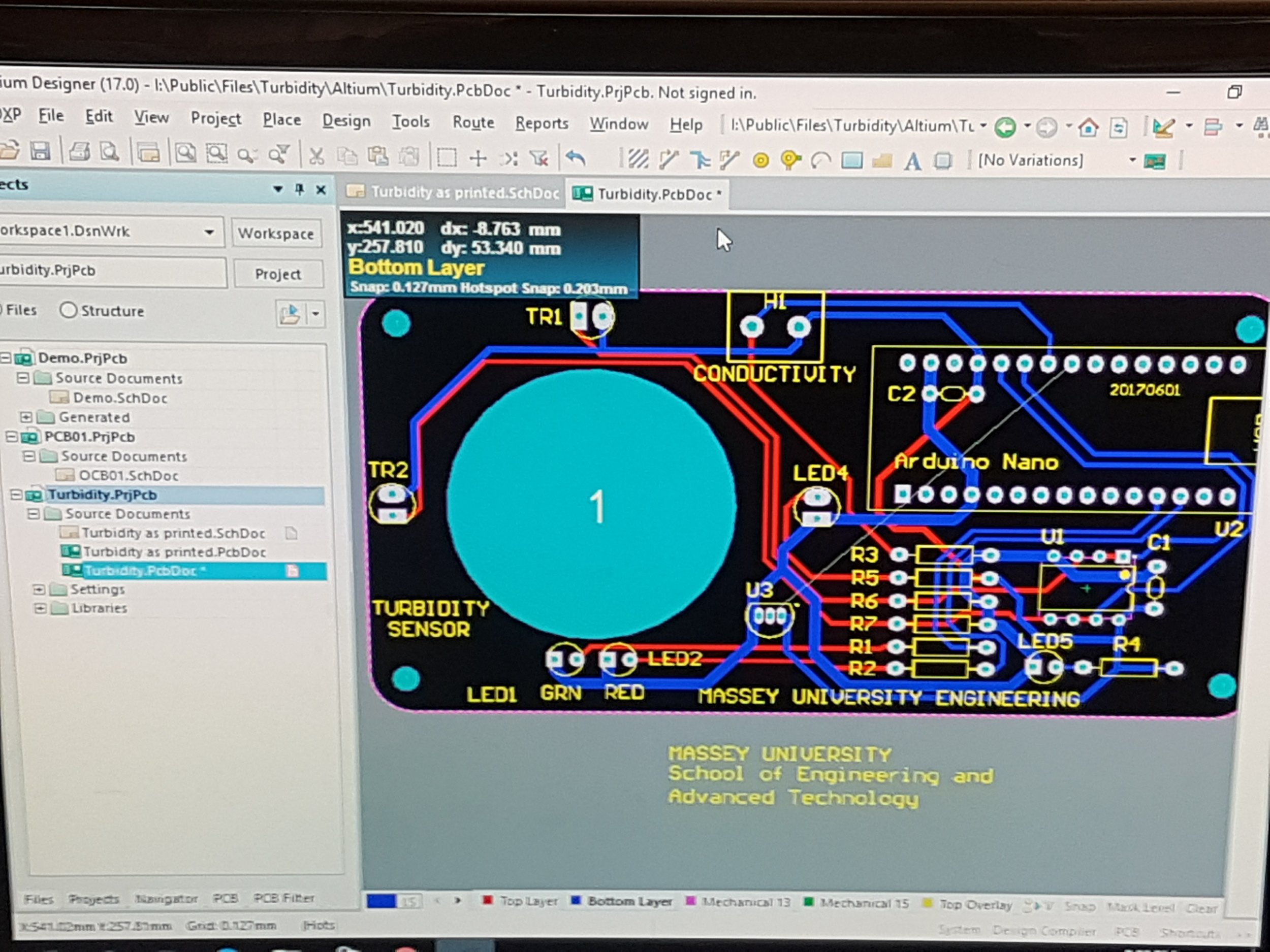Click the Clear Filter funnel icon
The image size is (1270, 952).
coord(539,158)
